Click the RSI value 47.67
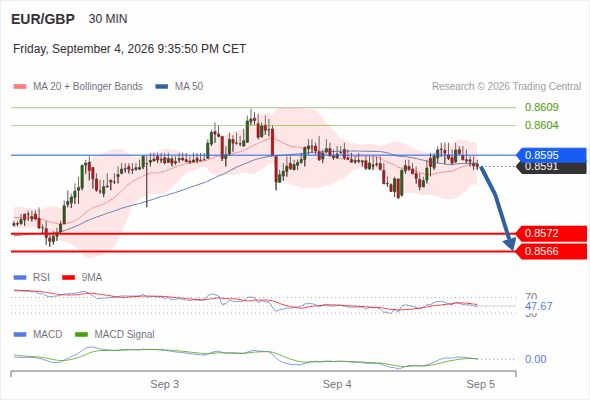This screenshot has height=400, width=590. [x=539, y=306]
